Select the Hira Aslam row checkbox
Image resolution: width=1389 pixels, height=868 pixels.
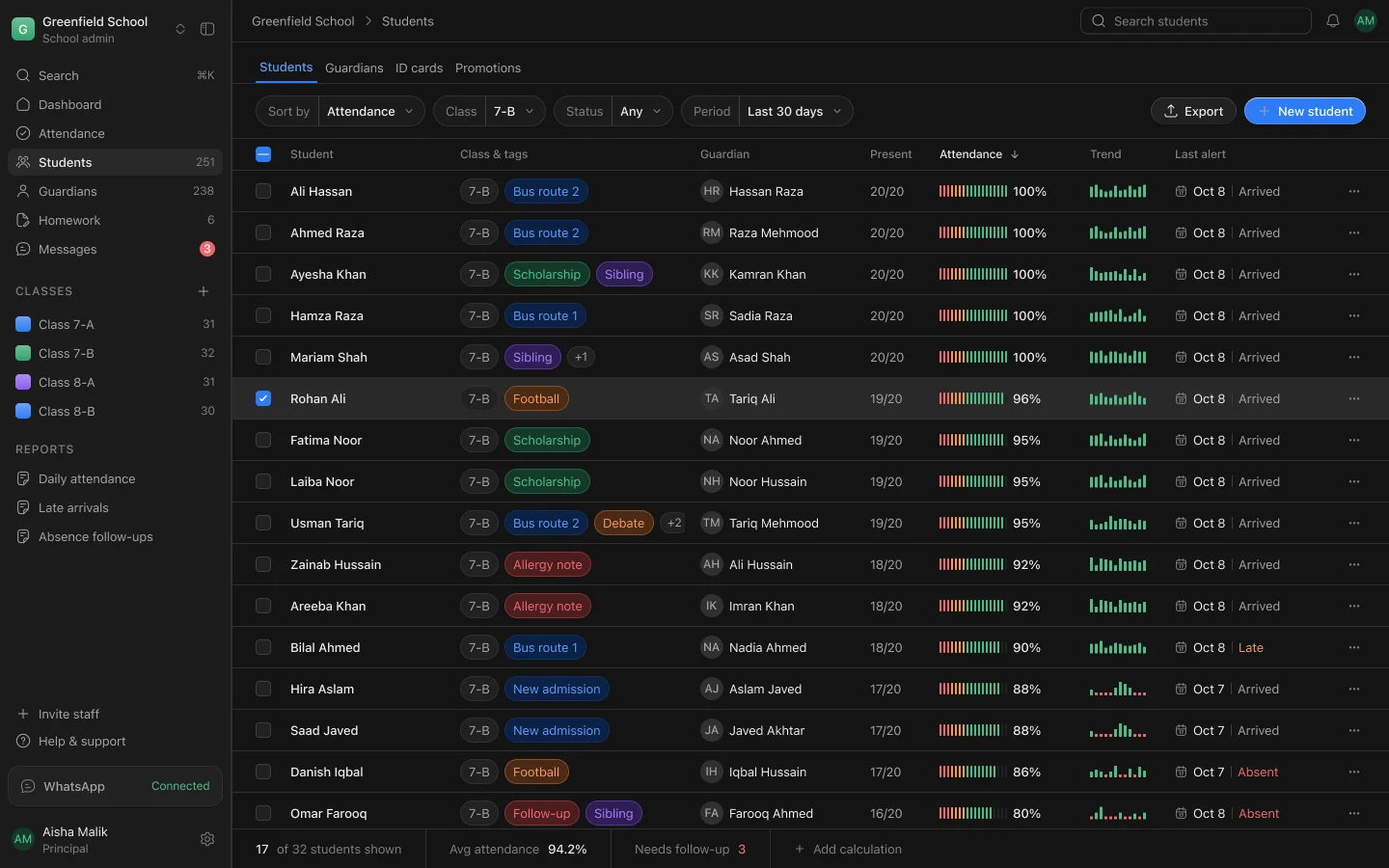(263, 689)
